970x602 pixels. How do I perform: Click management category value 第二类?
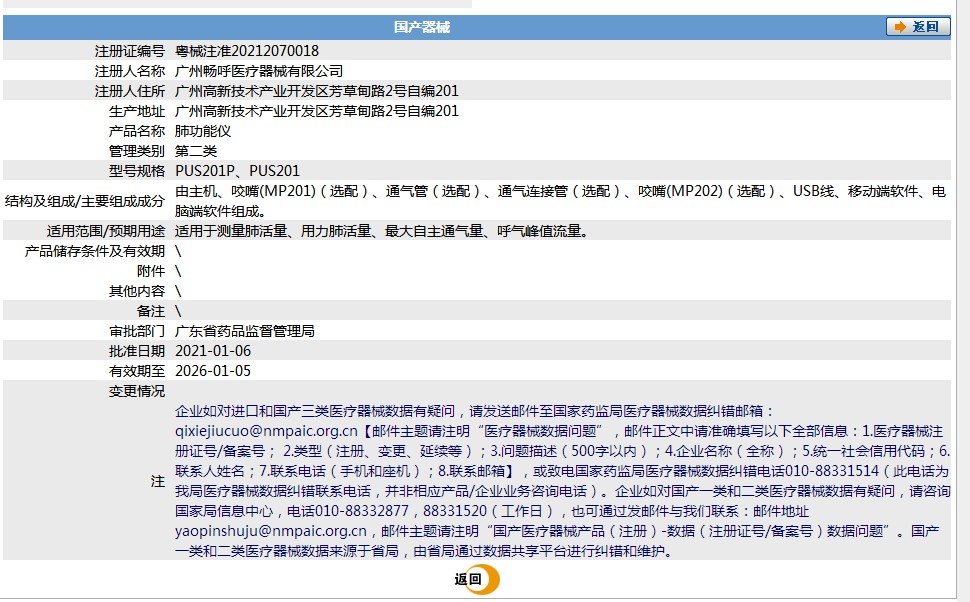tap(196, 151)
